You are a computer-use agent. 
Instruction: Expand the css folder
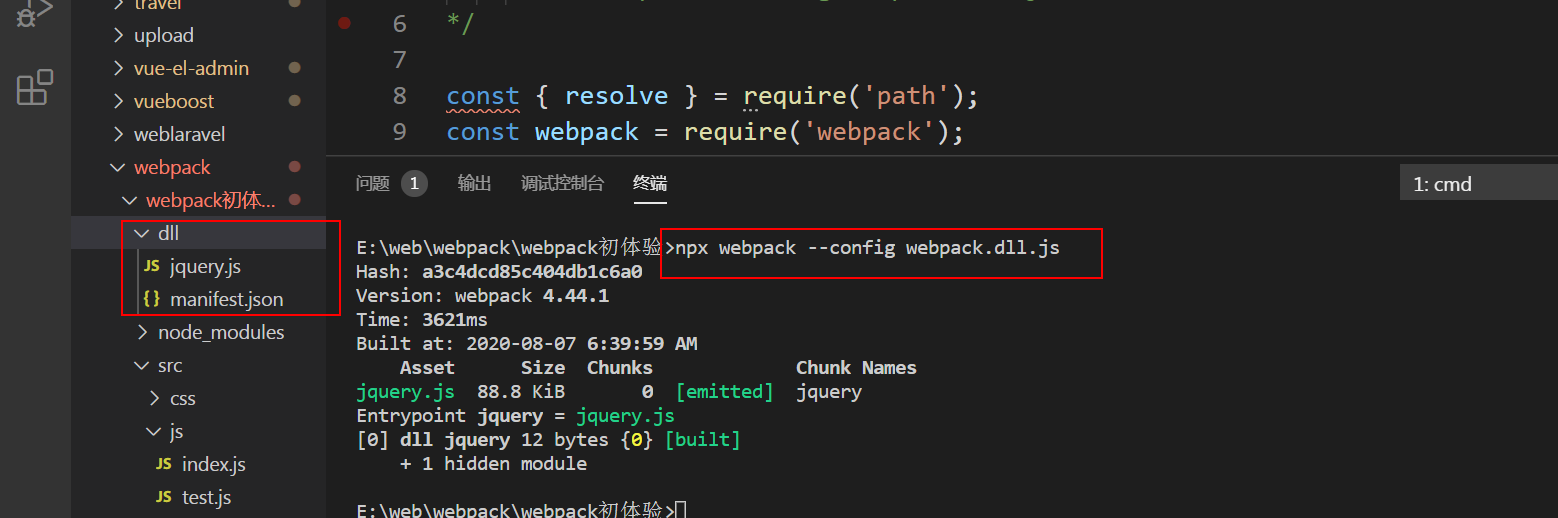(182, 398)
